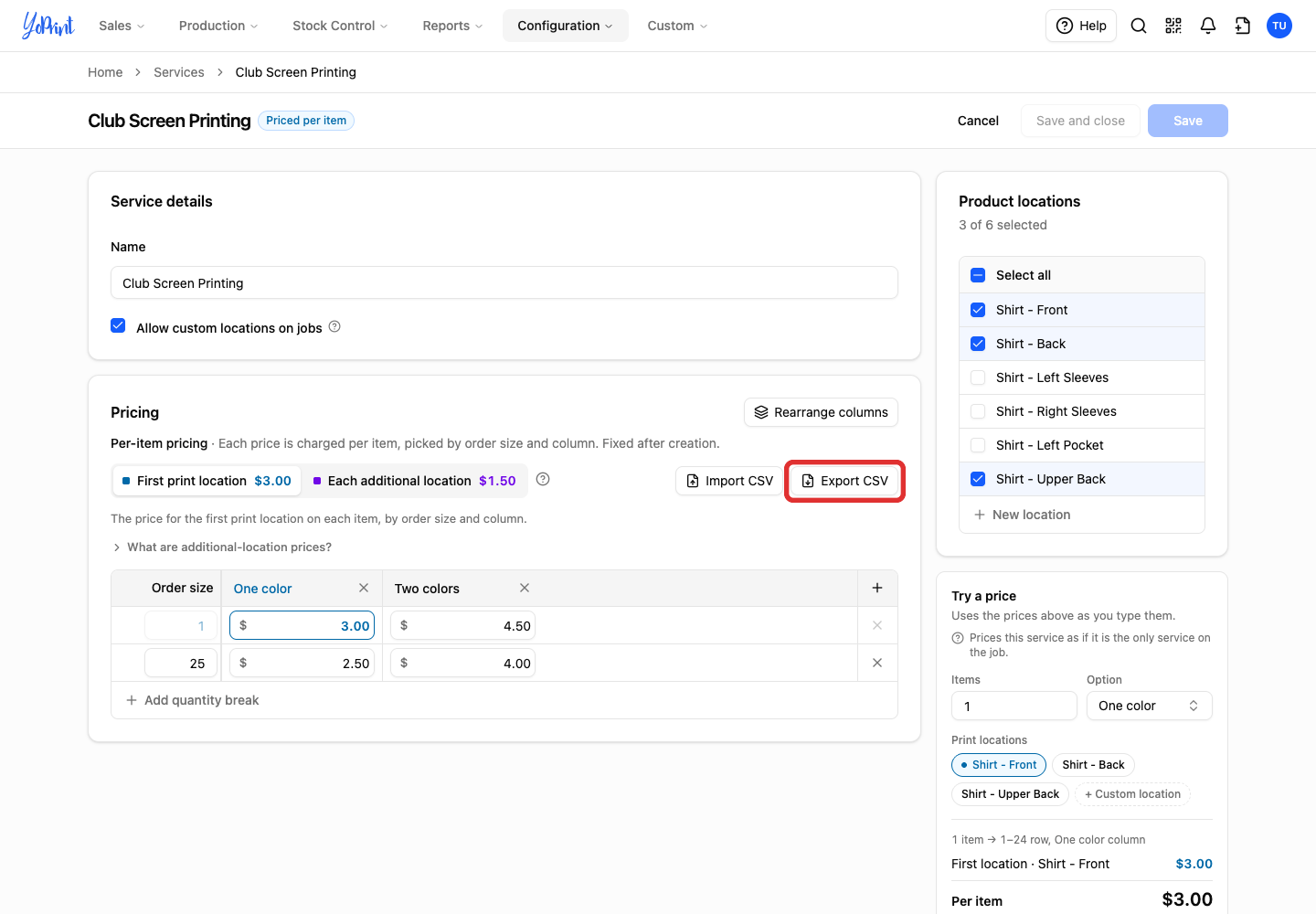
Task: Check Shirt - Left Pocket location
Action: 978,445
